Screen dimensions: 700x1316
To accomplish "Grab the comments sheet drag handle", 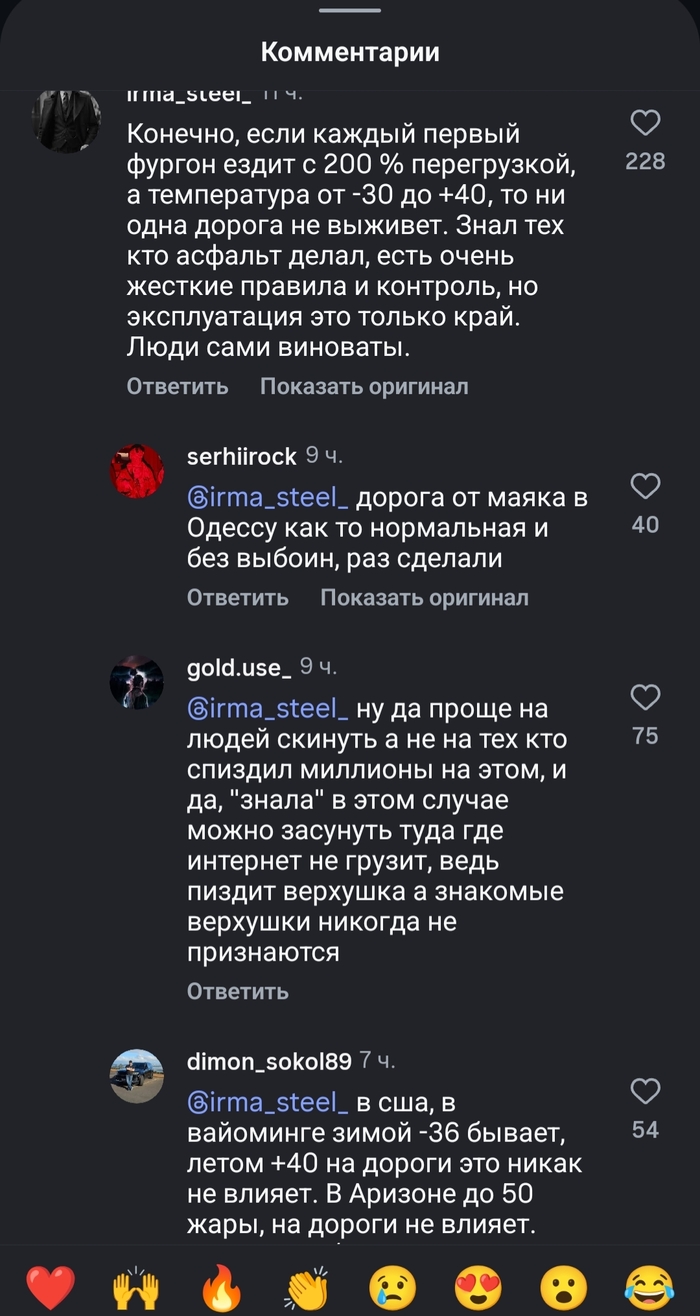I will point(350,10).
